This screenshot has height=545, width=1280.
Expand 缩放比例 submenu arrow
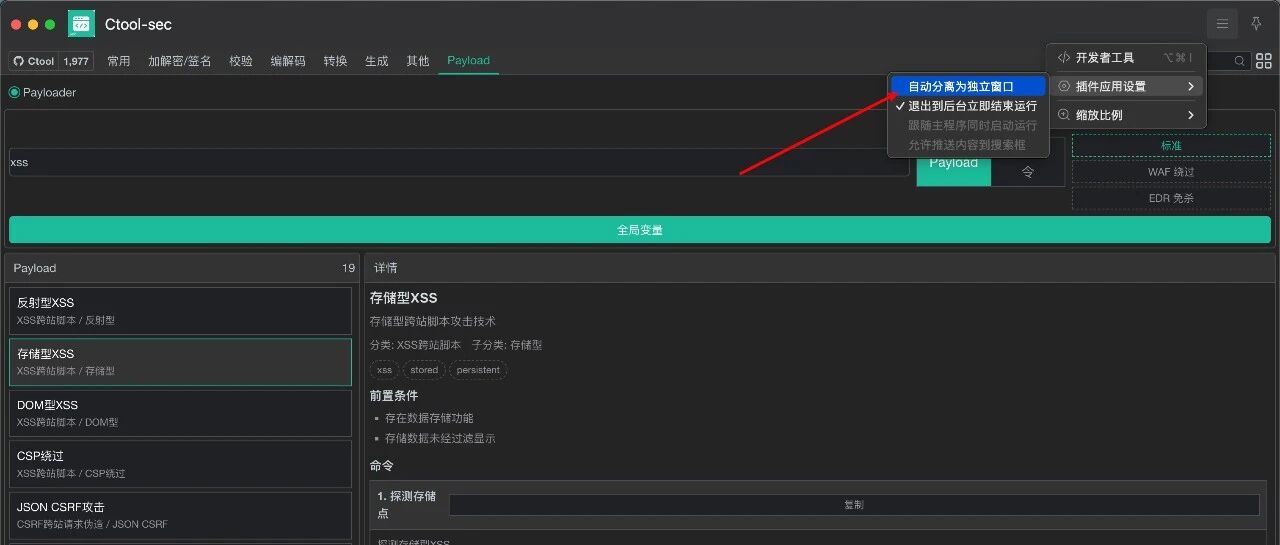[1191, 115]
